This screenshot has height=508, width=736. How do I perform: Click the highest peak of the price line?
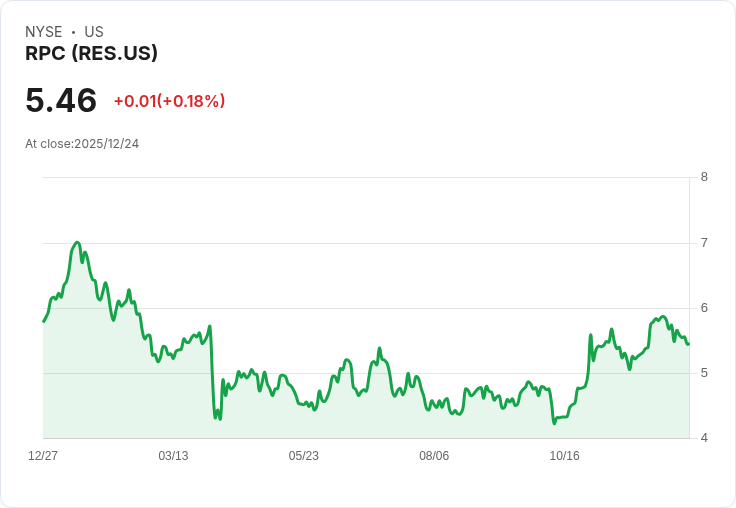click(77, 243)
